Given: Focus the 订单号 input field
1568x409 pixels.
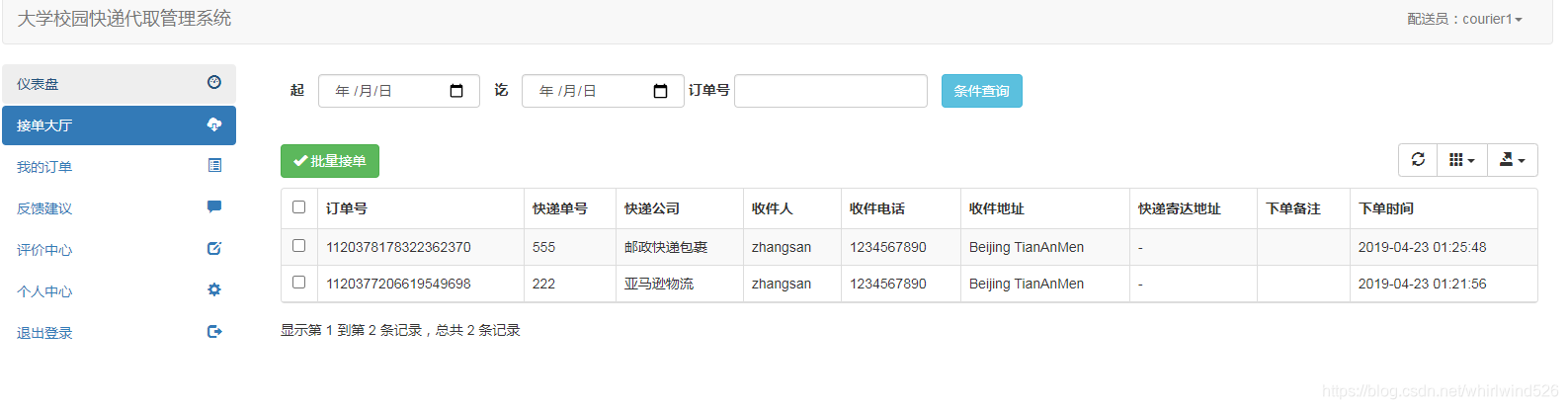Looking at the screenshot, I should 831,91.
